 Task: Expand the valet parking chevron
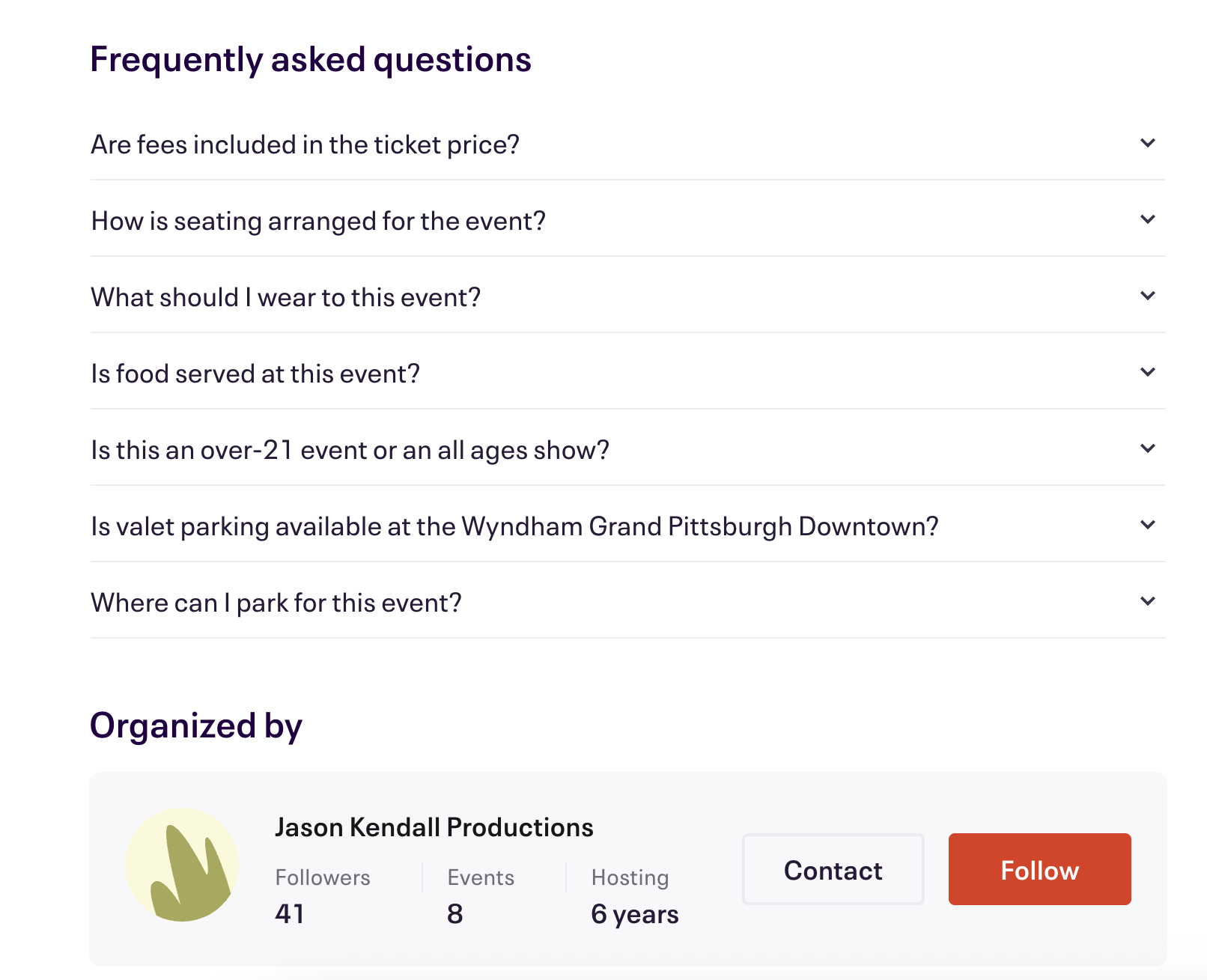[x=1147, y=525]
